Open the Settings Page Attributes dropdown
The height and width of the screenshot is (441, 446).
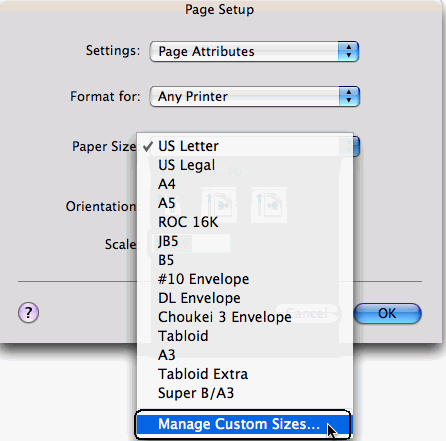[254, 51]
